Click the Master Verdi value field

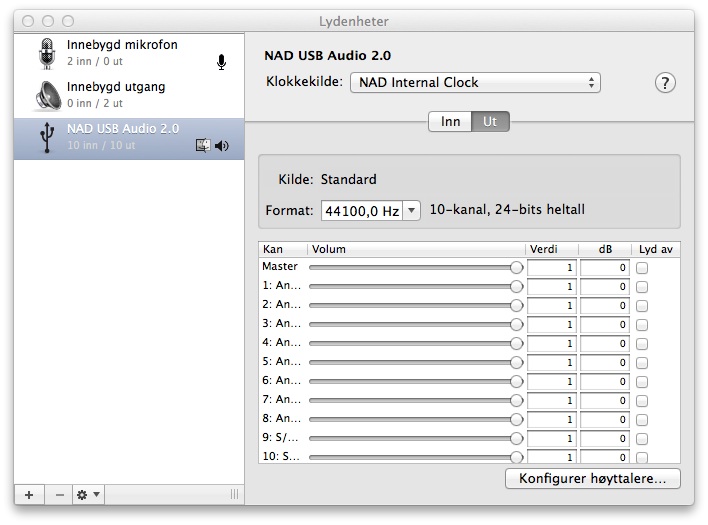tap(551, 268)
